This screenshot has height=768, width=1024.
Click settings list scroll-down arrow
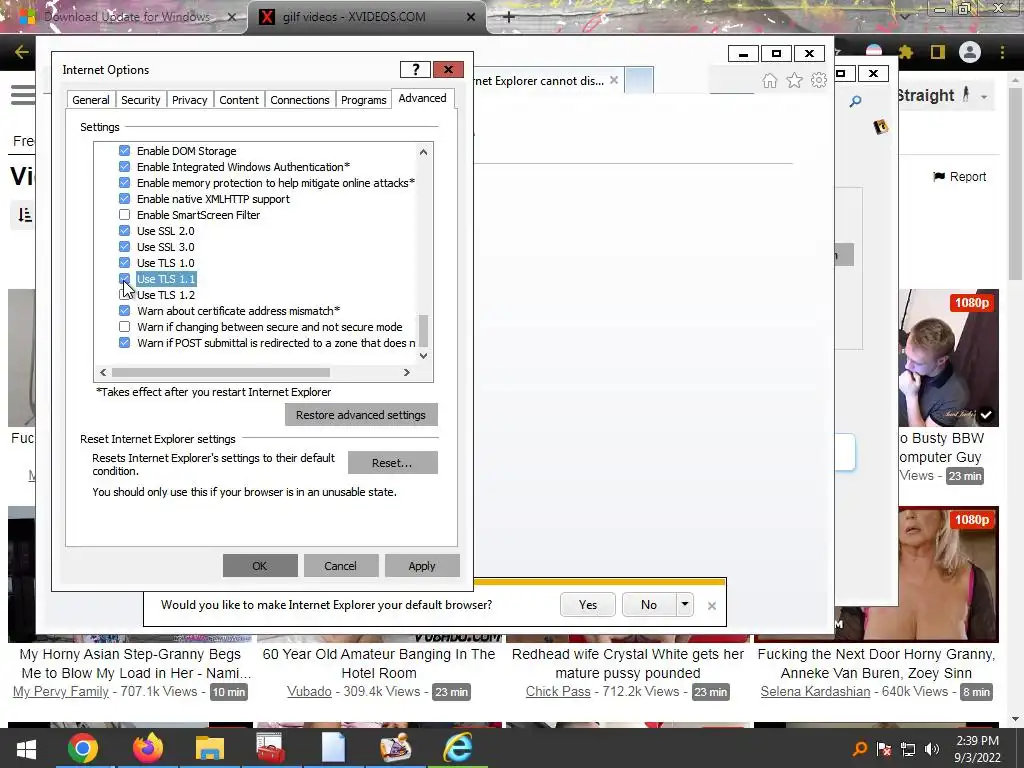423,356
